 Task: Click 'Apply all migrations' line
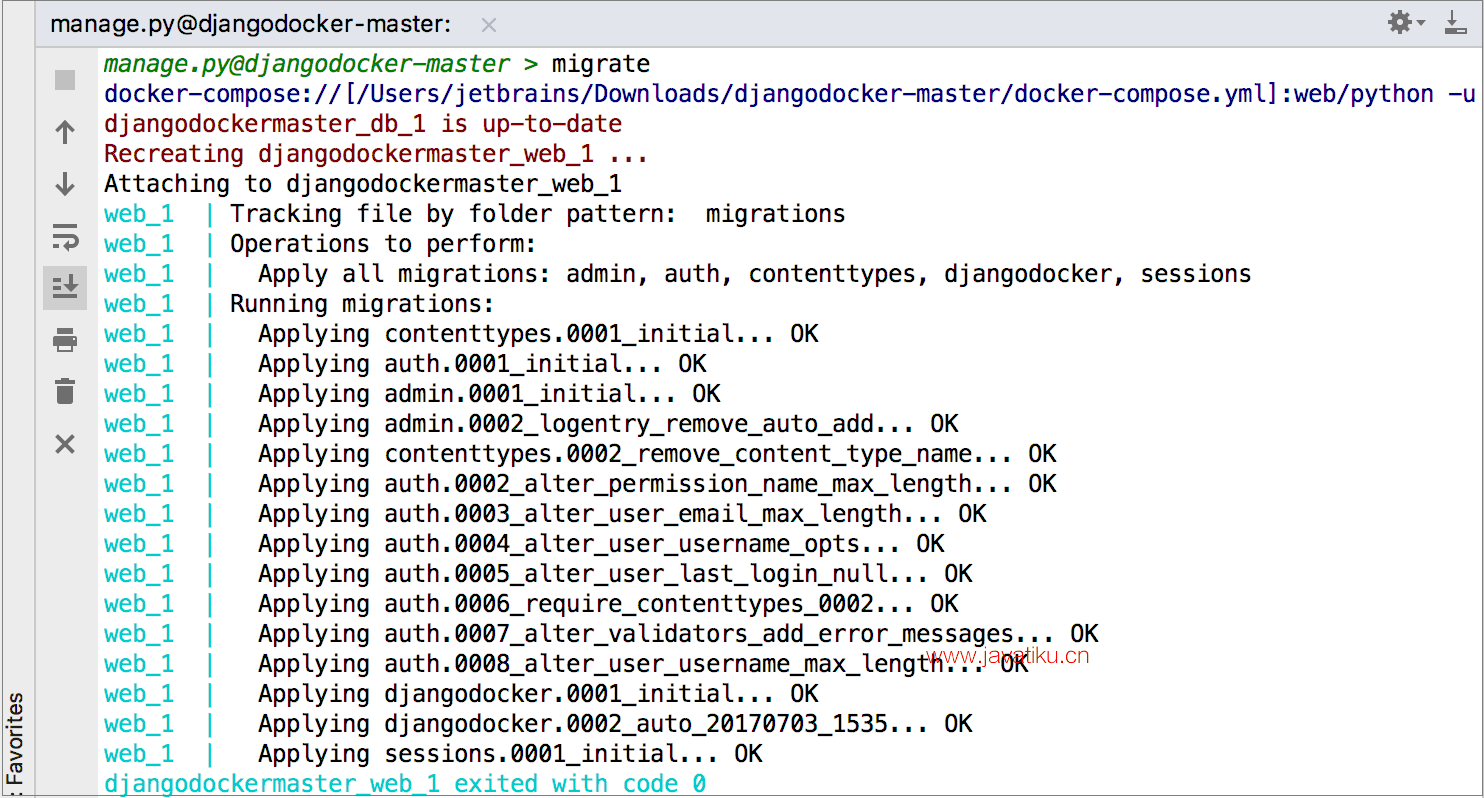click(x=678, y=274)
